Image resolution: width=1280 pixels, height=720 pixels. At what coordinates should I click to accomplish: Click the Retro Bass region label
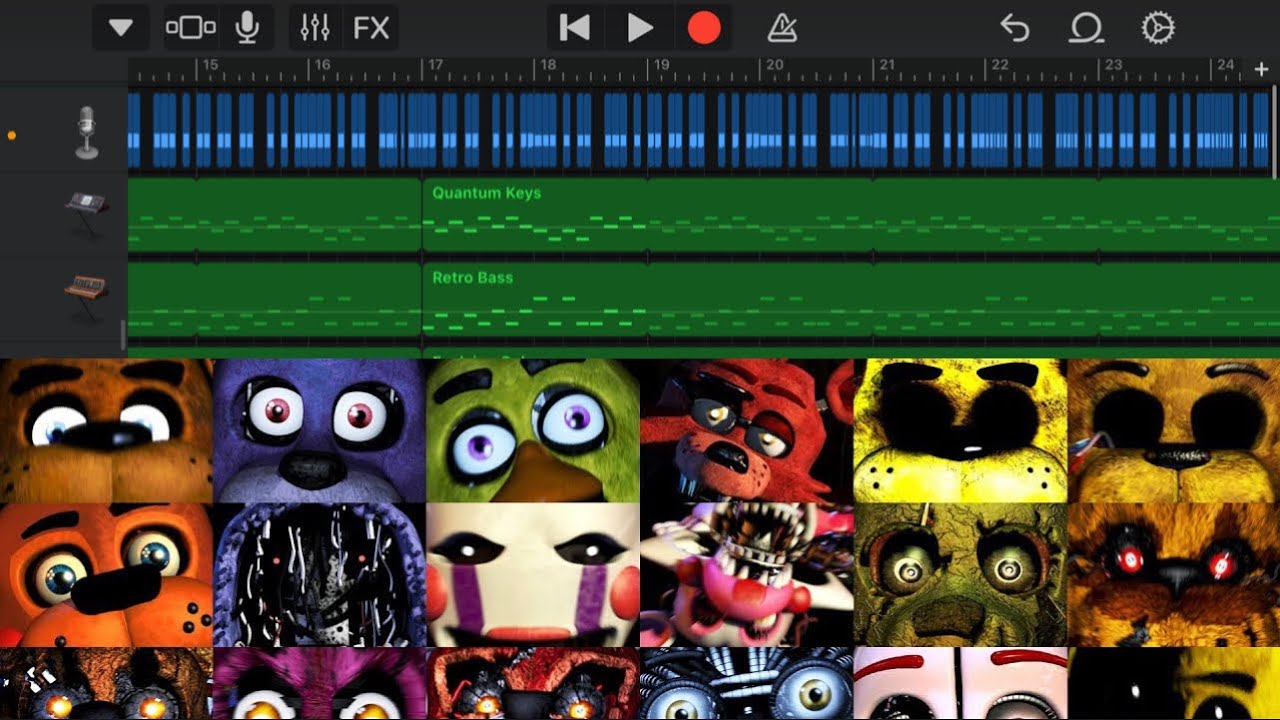(472, 278)
